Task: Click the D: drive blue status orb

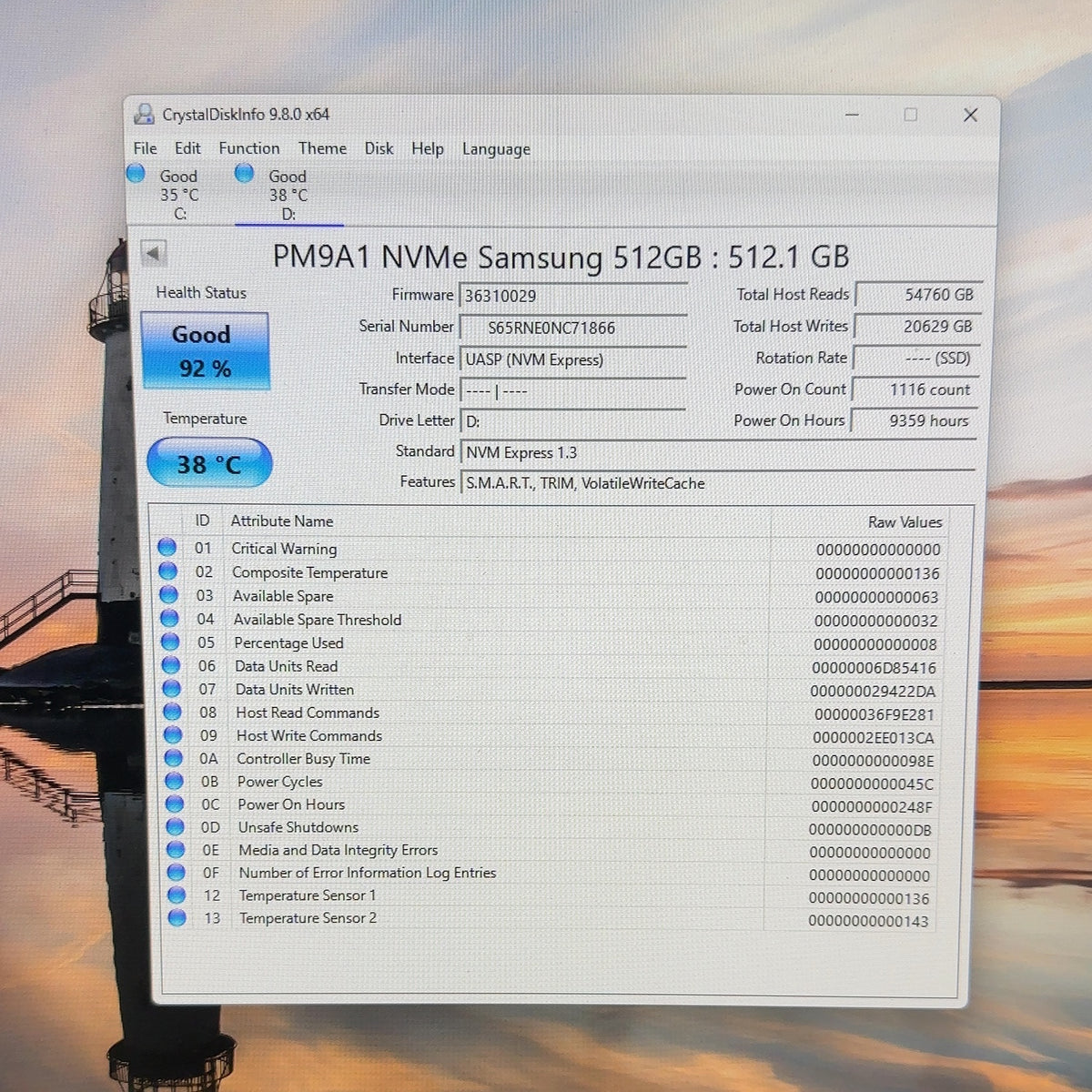Action: click(244, 173)
